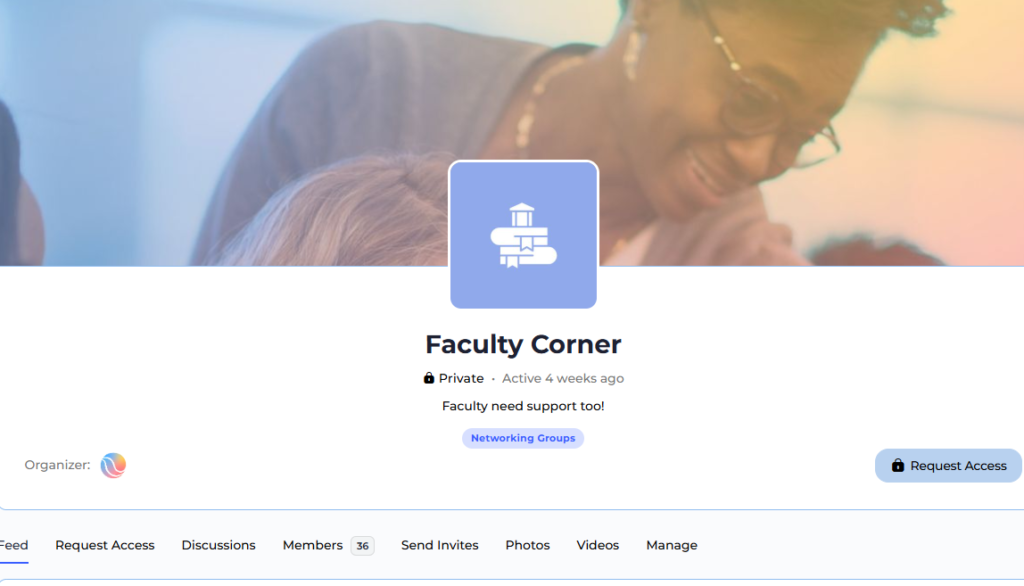The width and height of the screenshot is (1024, 586).
Task: Switch to the Discussions tab
Action: pyautogui.click(x=218, y=545)
